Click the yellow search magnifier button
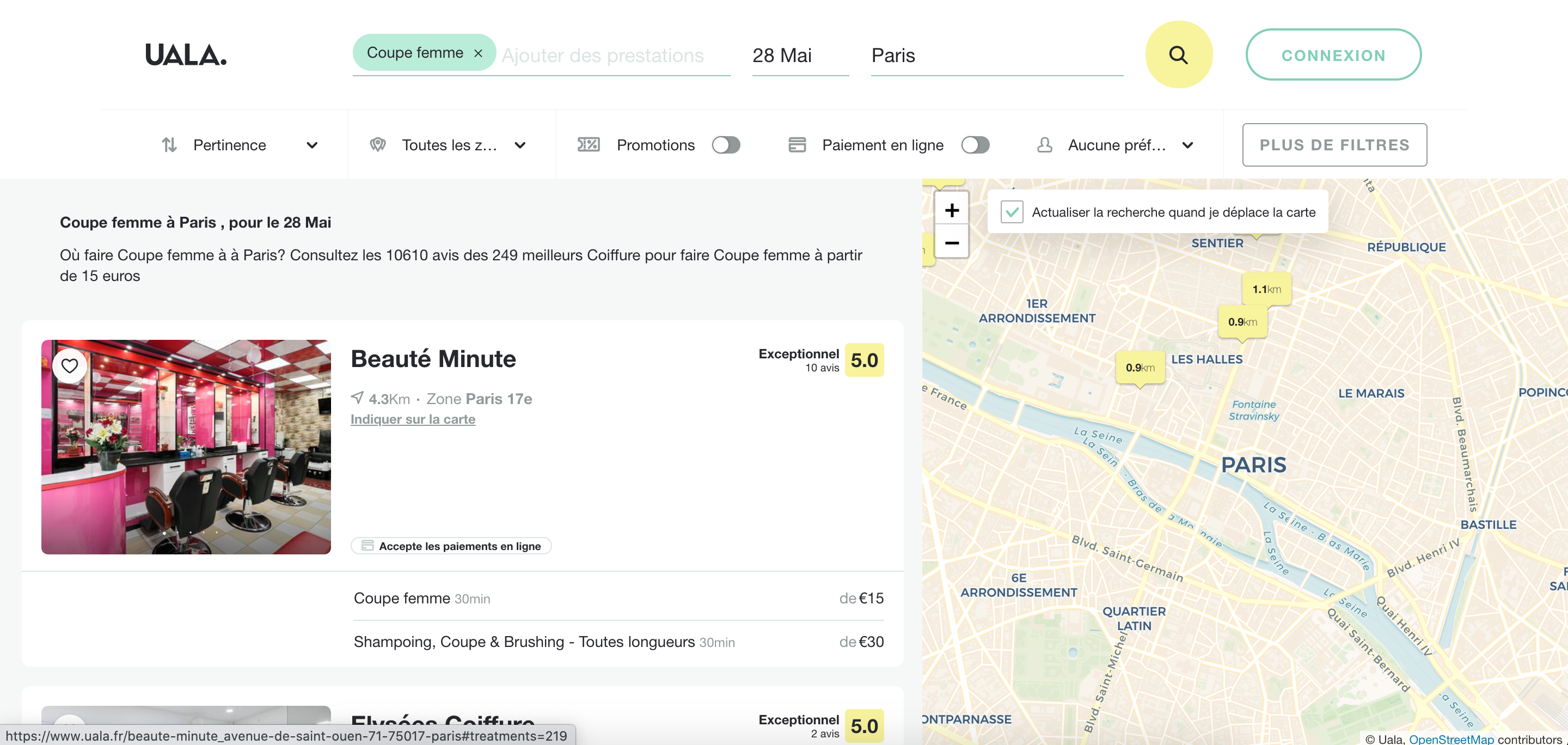 [1178, 55]
